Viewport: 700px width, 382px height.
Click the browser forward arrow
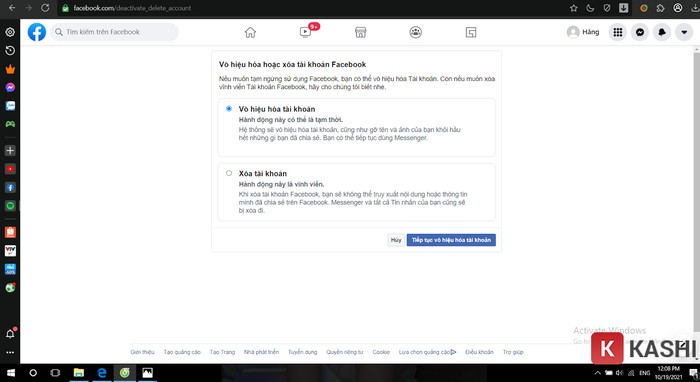[x=29, y=8]
